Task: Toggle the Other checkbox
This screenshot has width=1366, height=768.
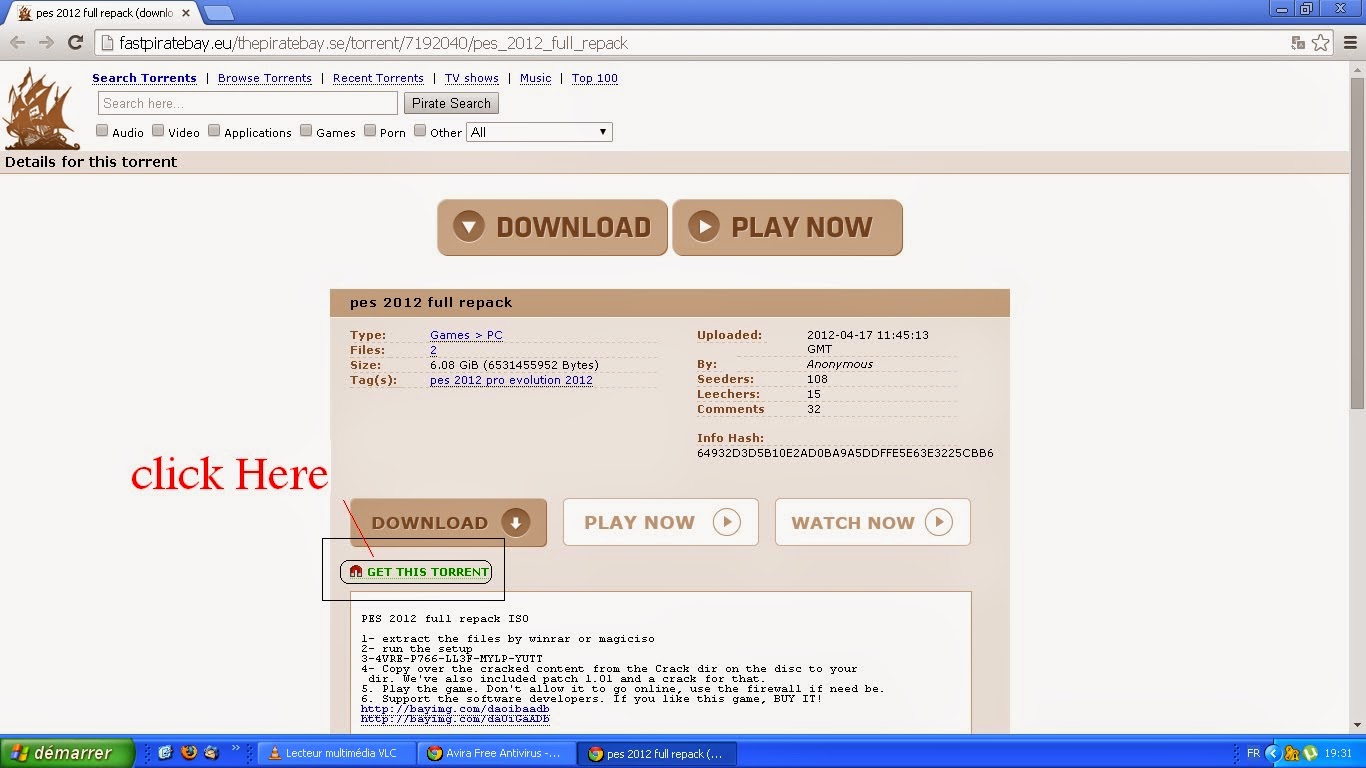Action: [x=420, y=131]
